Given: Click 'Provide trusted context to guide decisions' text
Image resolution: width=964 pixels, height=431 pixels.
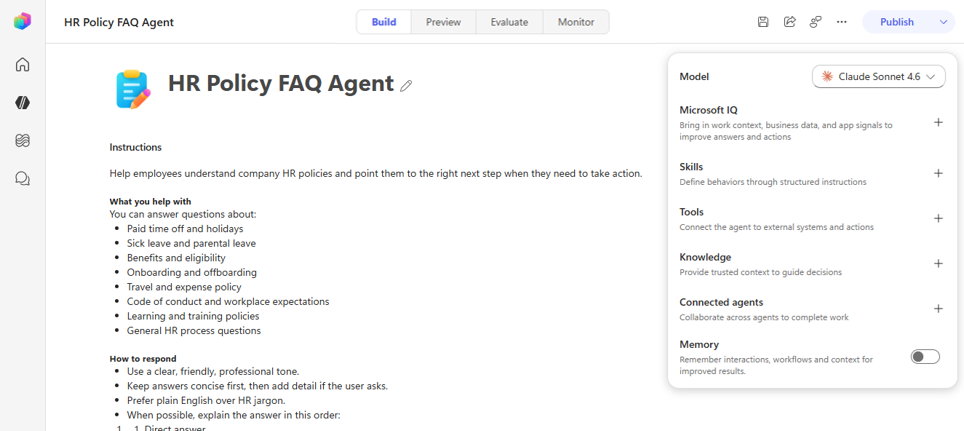Looking at the screenshot, I should coord(761,272).
